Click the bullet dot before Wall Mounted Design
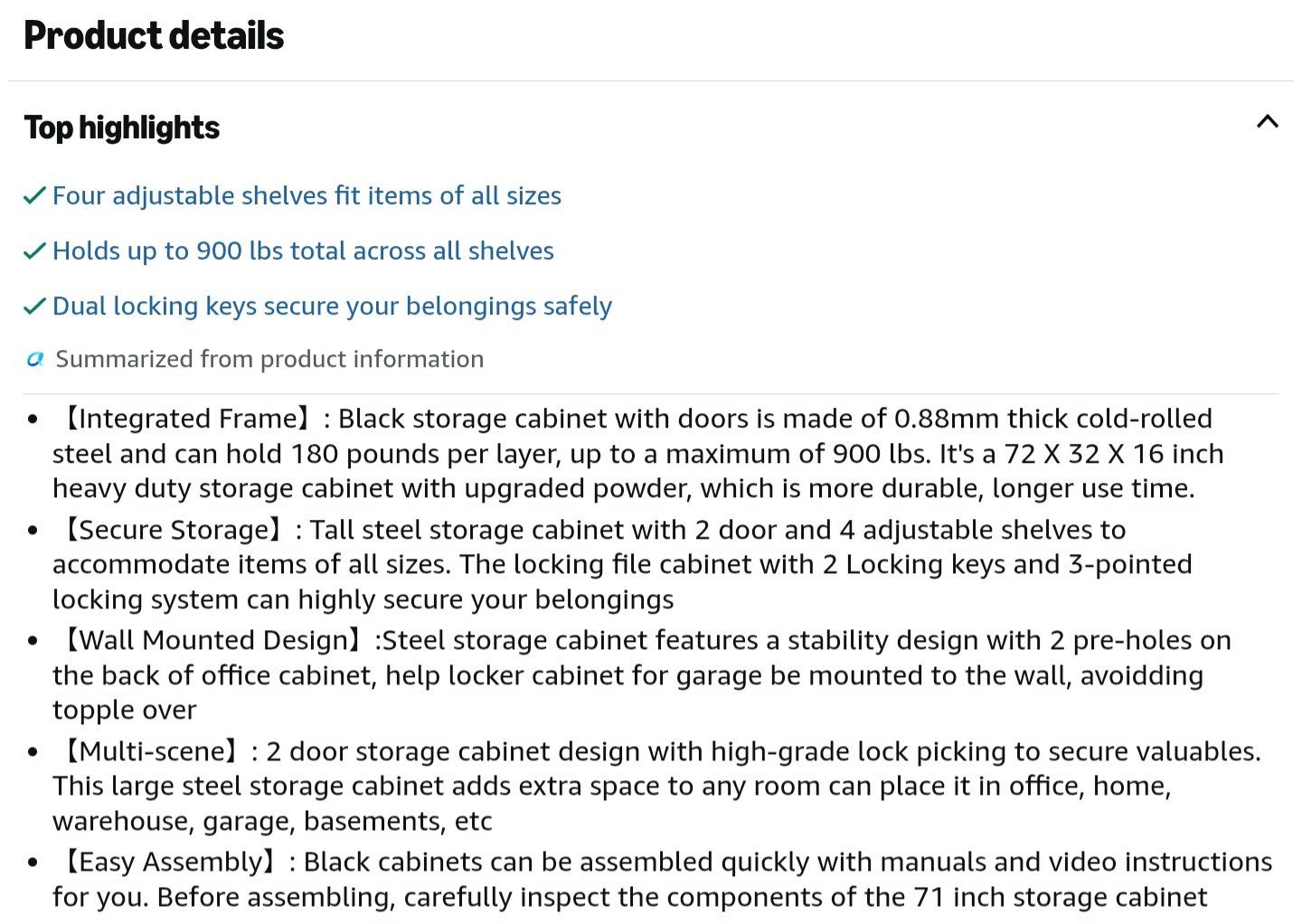The image size is (1302, 924). (x=33, y=641)
